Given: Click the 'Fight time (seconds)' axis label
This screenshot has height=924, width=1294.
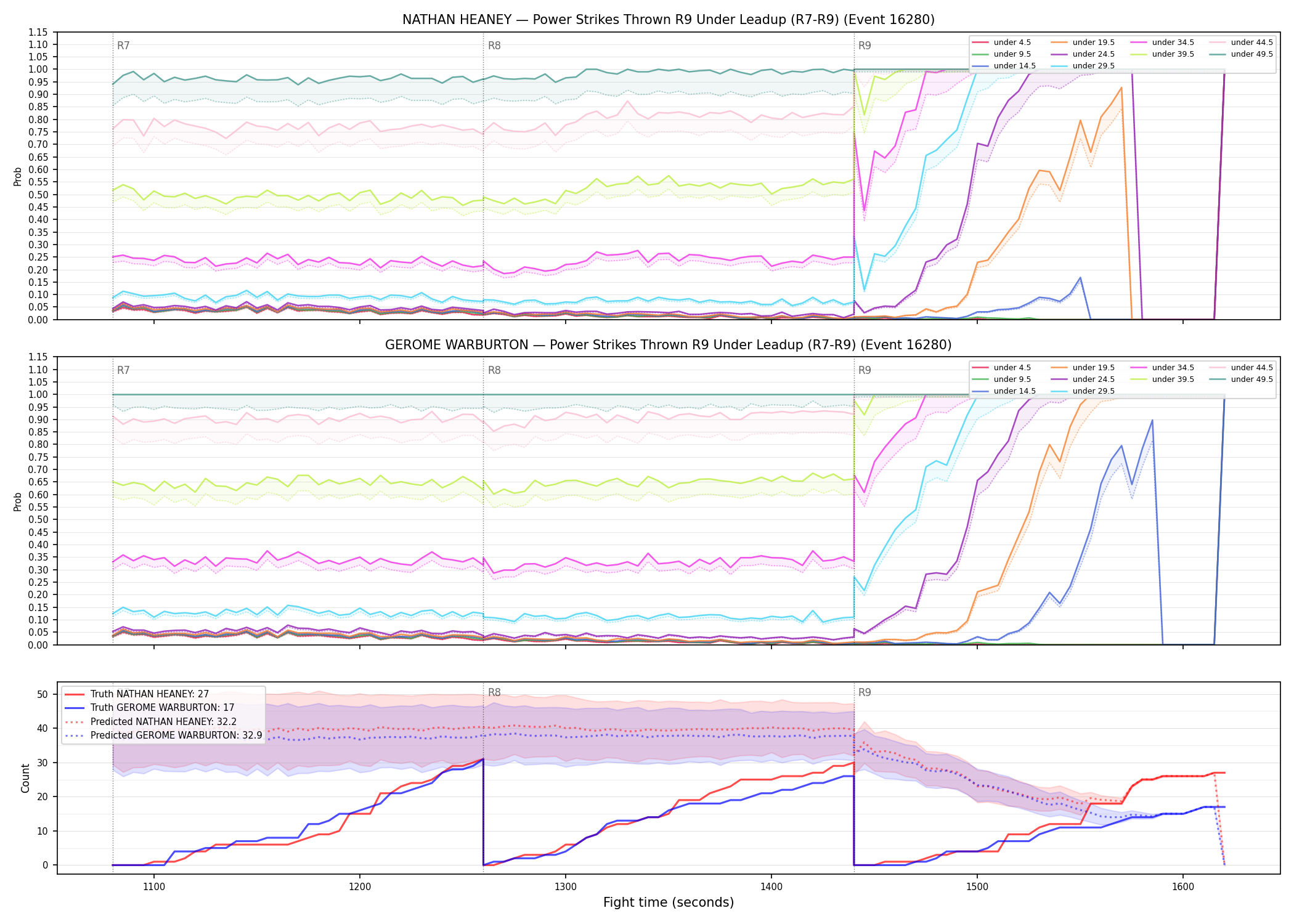Looking at the screenshot, I should [669, 902].
